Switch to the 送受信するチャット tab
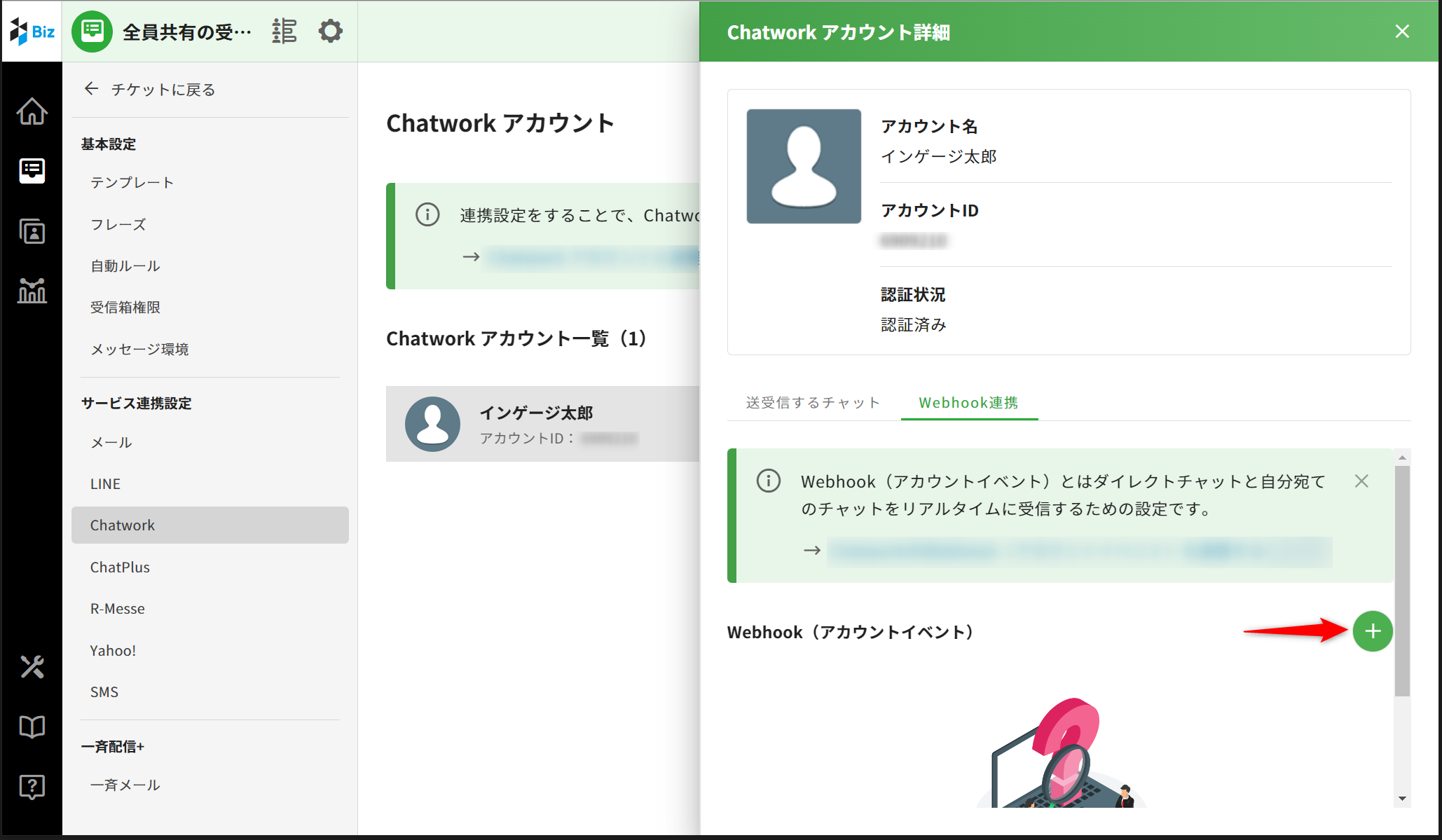The image size is (1442, 840). tap(813, 403)
